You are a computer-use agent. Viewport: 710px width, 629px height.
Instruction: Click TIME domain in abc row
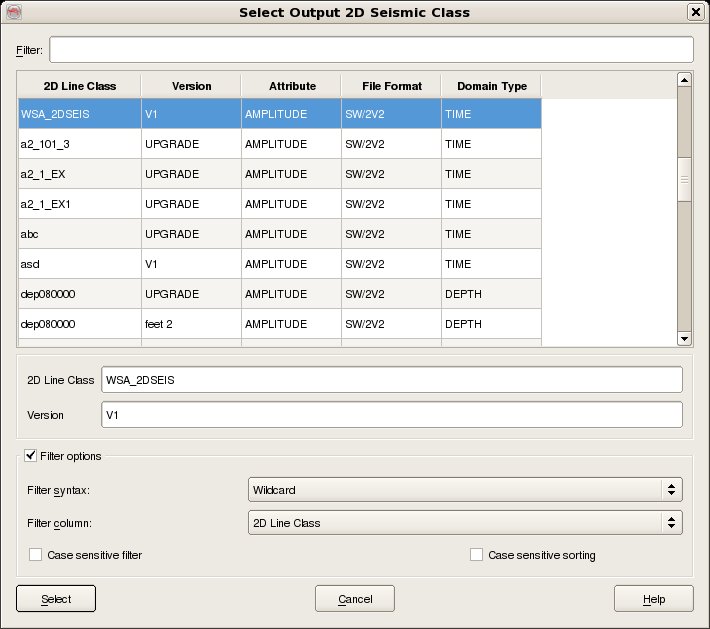(492, 234)
